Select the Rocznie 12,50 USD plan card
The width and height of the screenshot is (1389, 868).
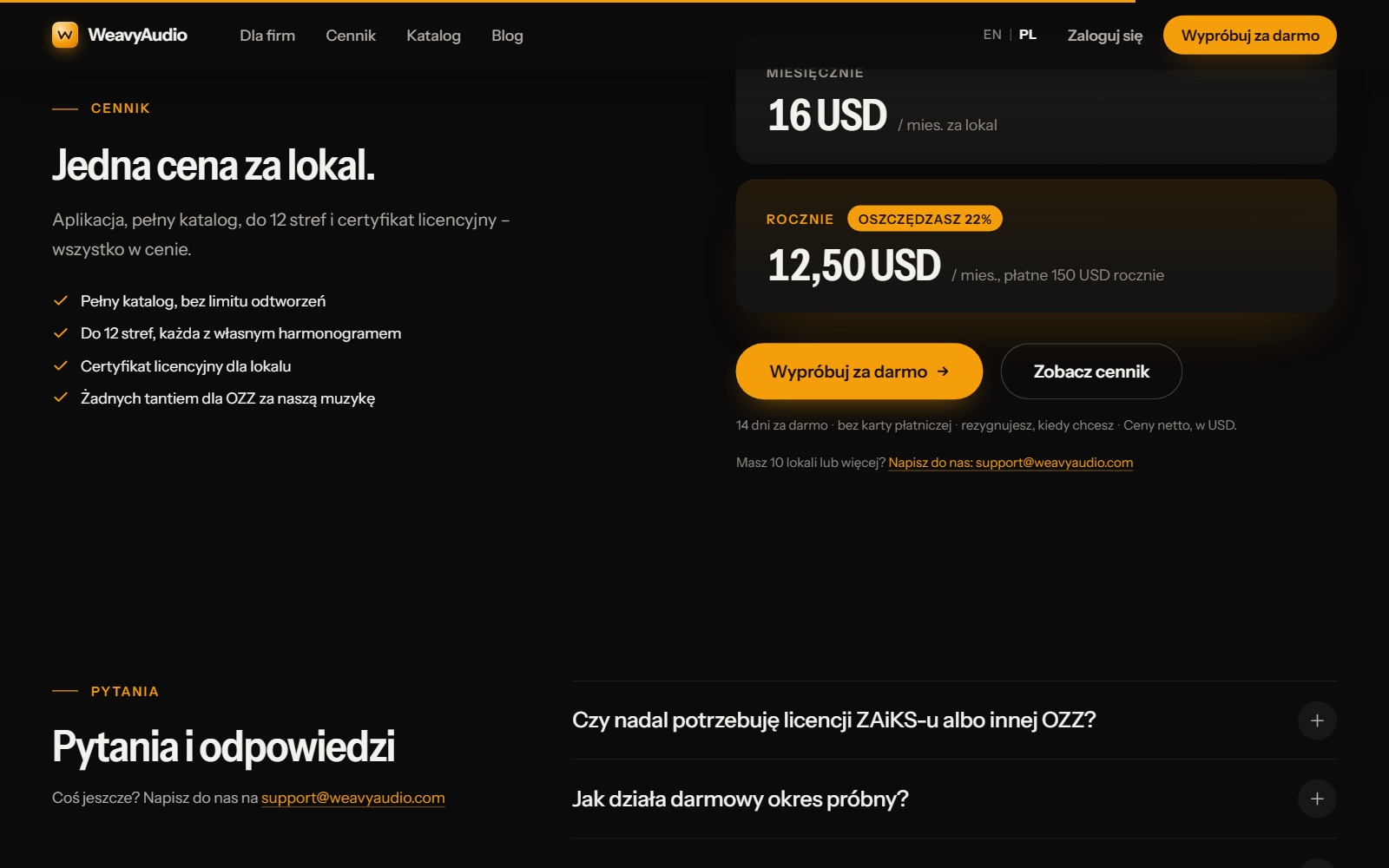click(x=1036, y=247)
